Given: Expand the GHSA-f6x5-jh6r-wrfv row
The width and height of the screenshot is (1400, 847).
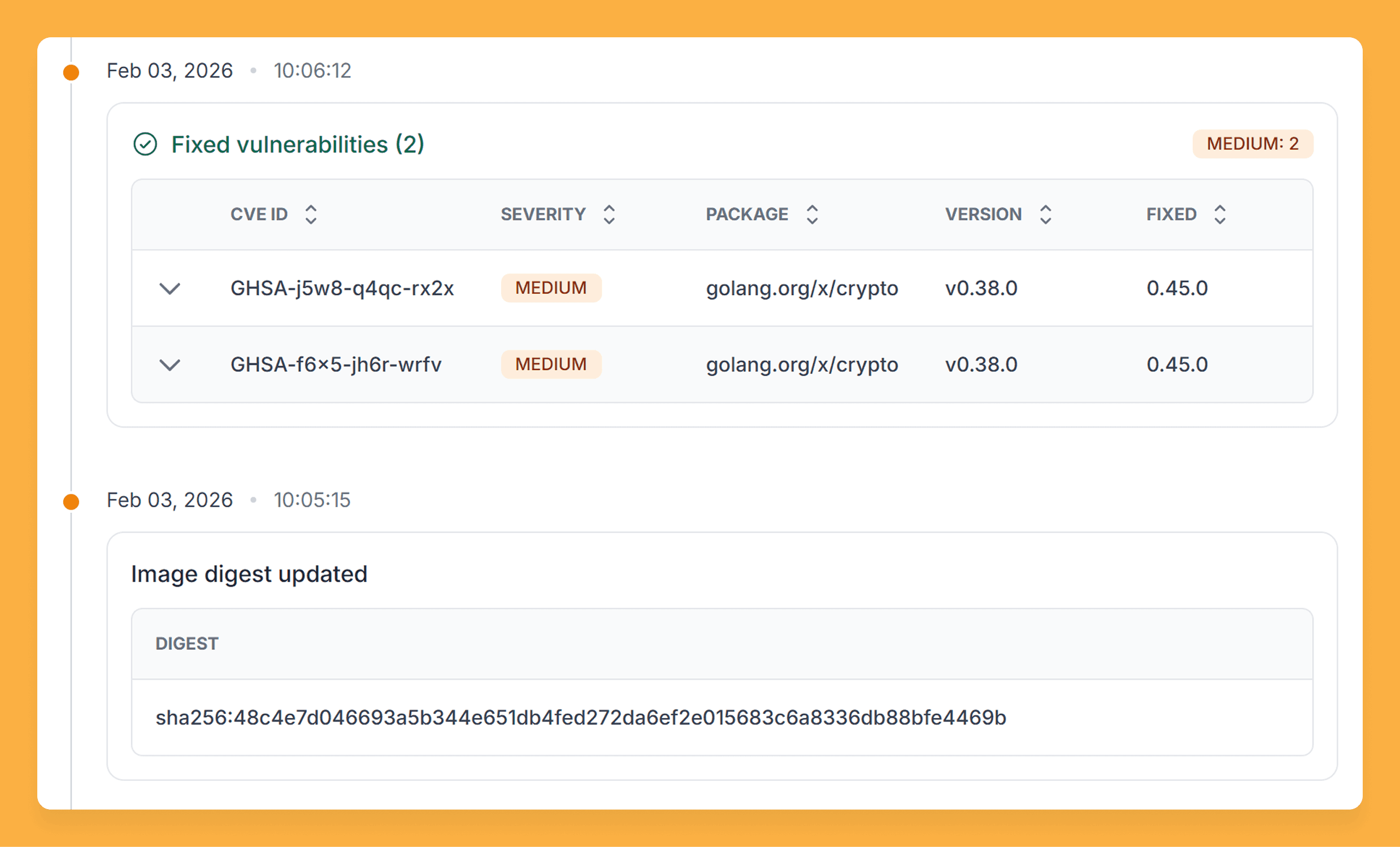Looking at the screenshot, I should click(x=169, y=364).
